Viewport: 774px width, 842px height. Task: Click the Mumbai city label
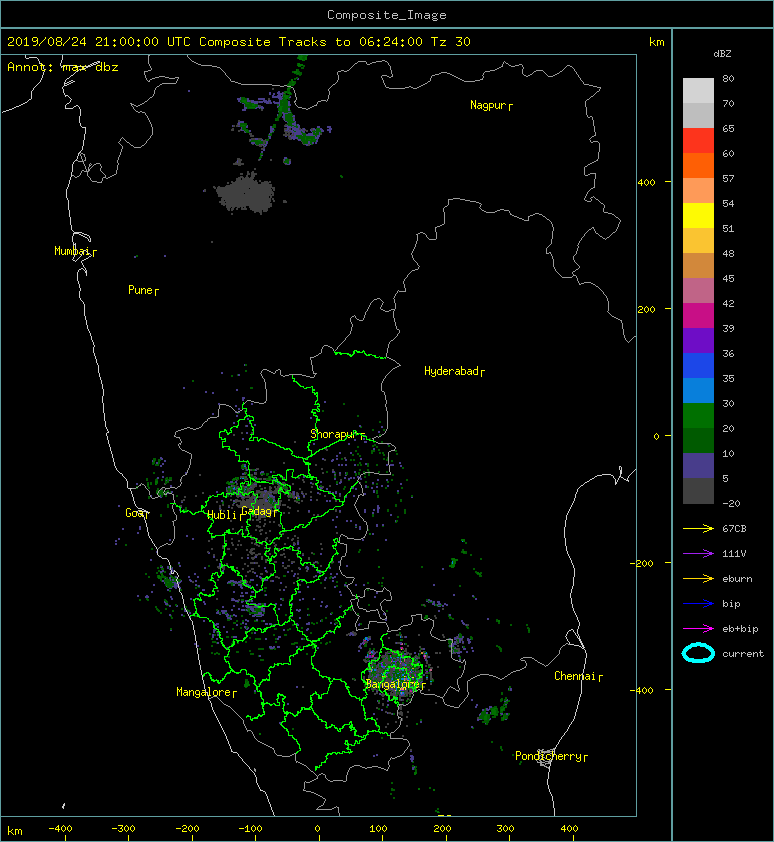tap(72, 251)
